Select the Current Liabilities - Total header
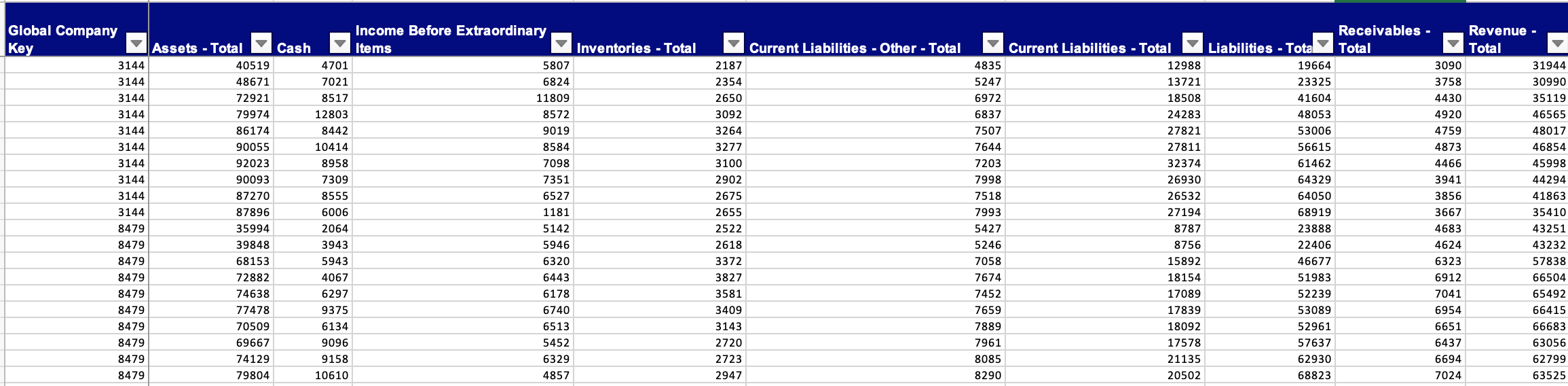1568x386 pixels. tap(1105, 29)
